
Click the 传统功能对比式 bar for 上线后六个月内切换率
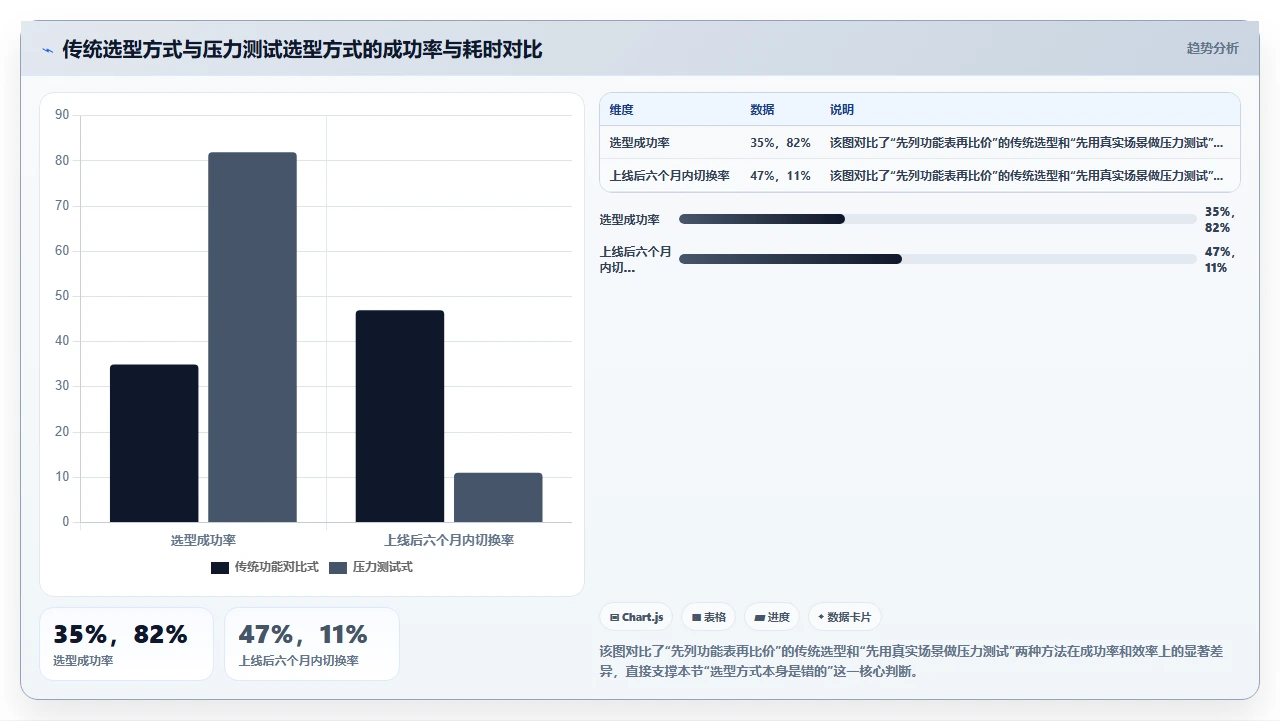pyautogui.click(x=400, y=416)
